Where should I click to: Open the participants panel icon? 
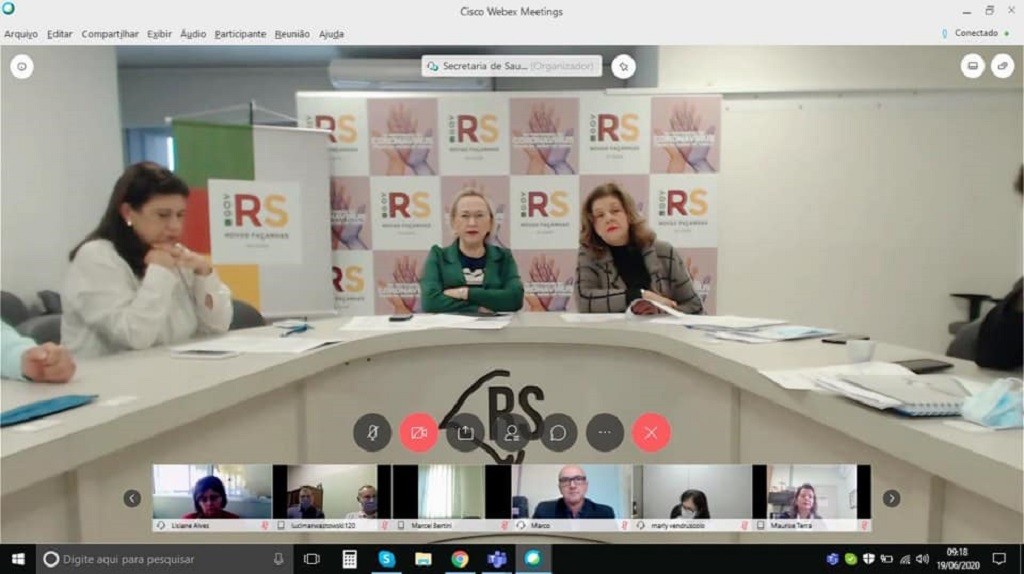tap(512, 433)
